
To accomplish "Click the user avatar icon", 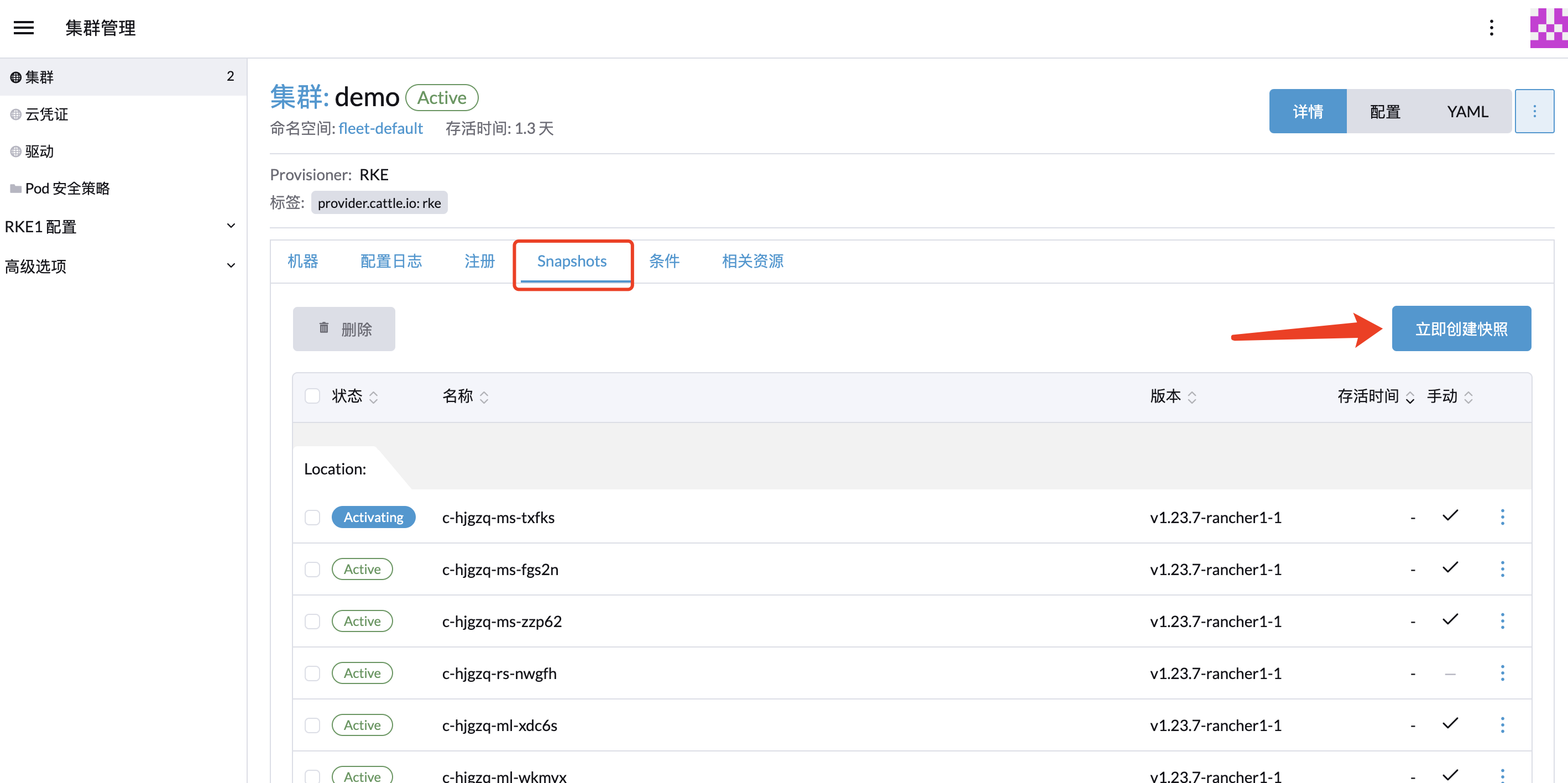I will pos(1548,28).
